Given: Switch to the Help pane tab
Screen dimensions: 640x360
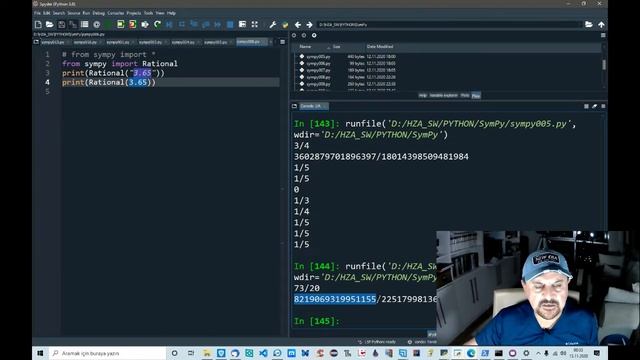Looking at the screenshot, I should point(422,96).
